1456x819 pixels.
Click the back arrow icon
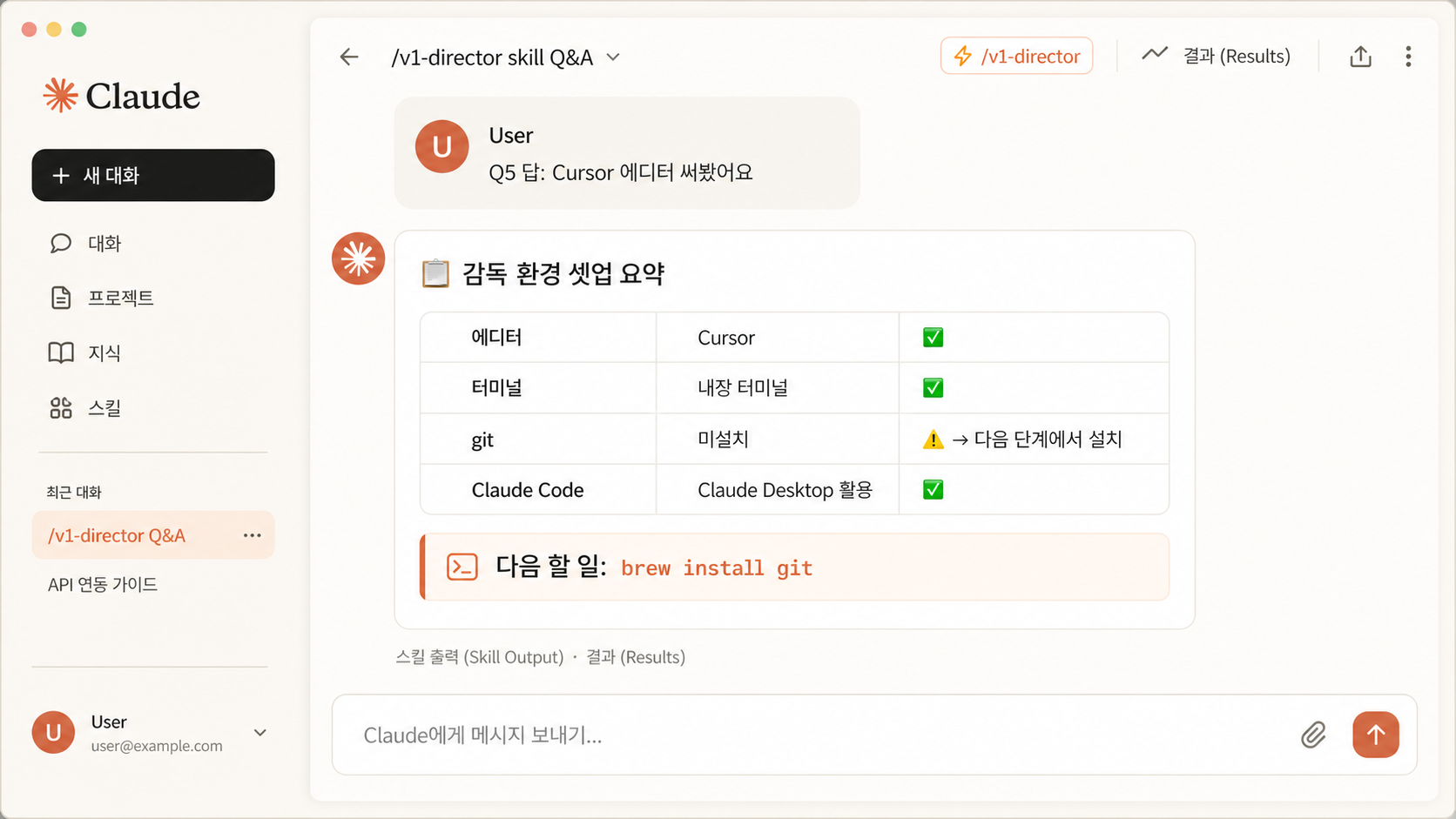349,57
